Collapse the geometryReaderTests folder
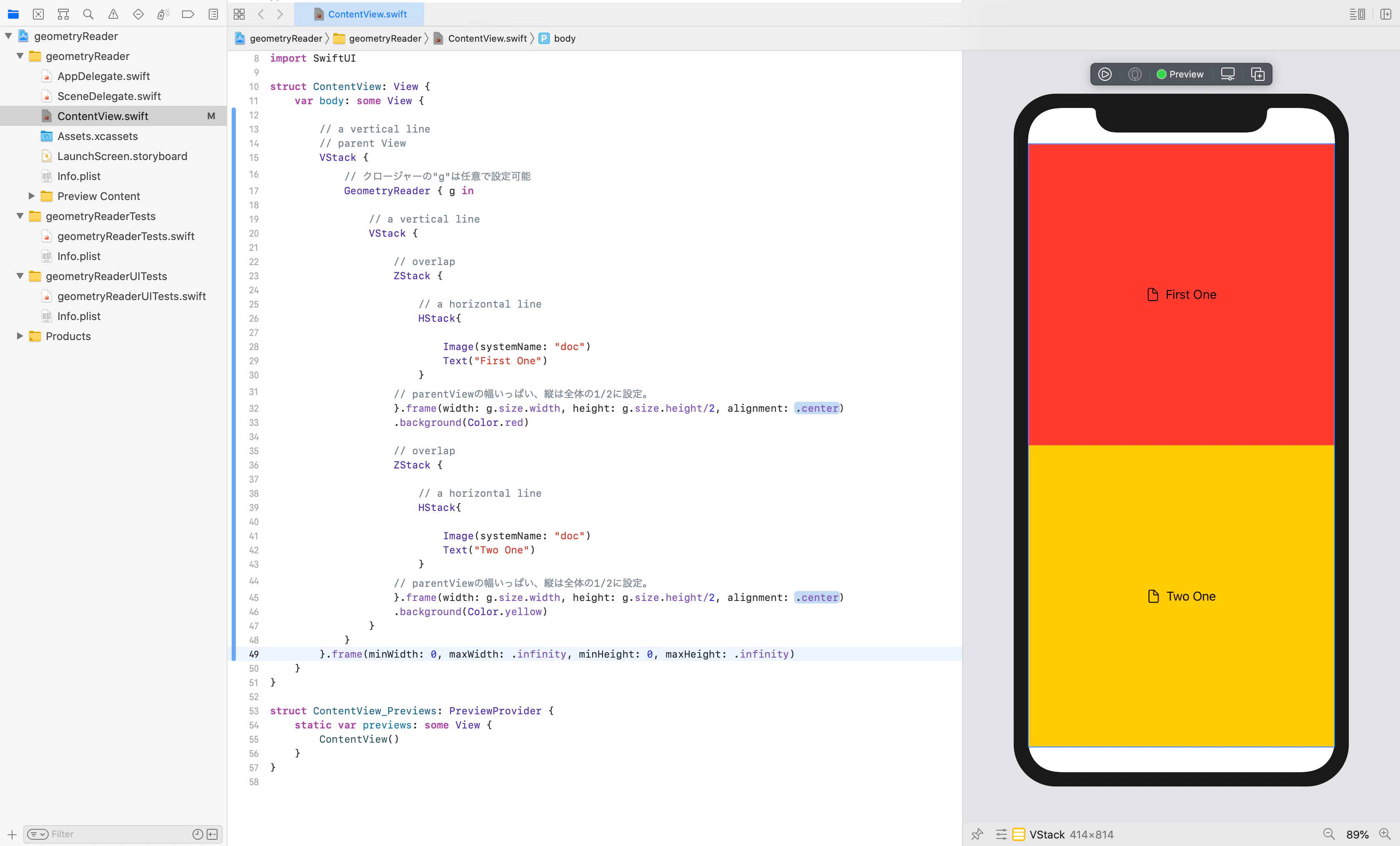1400x846 pixels. (x=20, y=216)
